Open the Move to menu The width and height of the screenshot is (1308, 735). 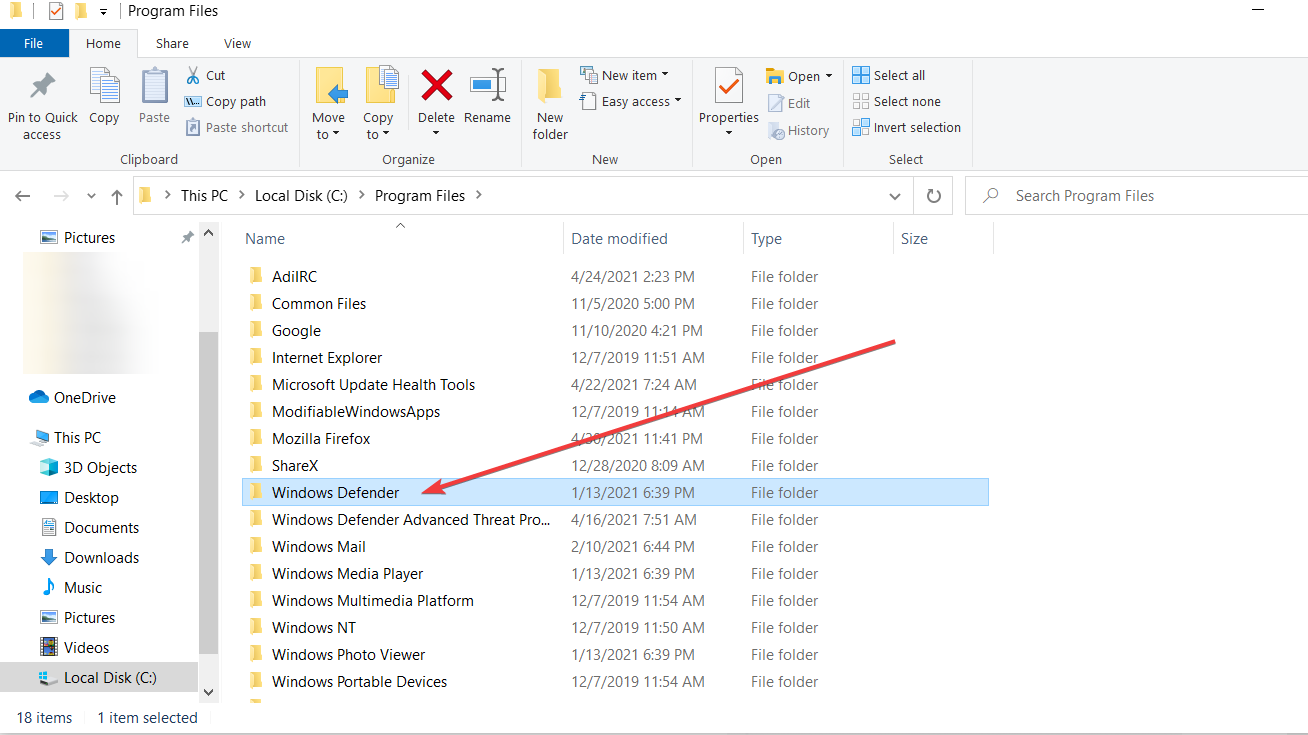pyautogui.click(x=329, y=105)
